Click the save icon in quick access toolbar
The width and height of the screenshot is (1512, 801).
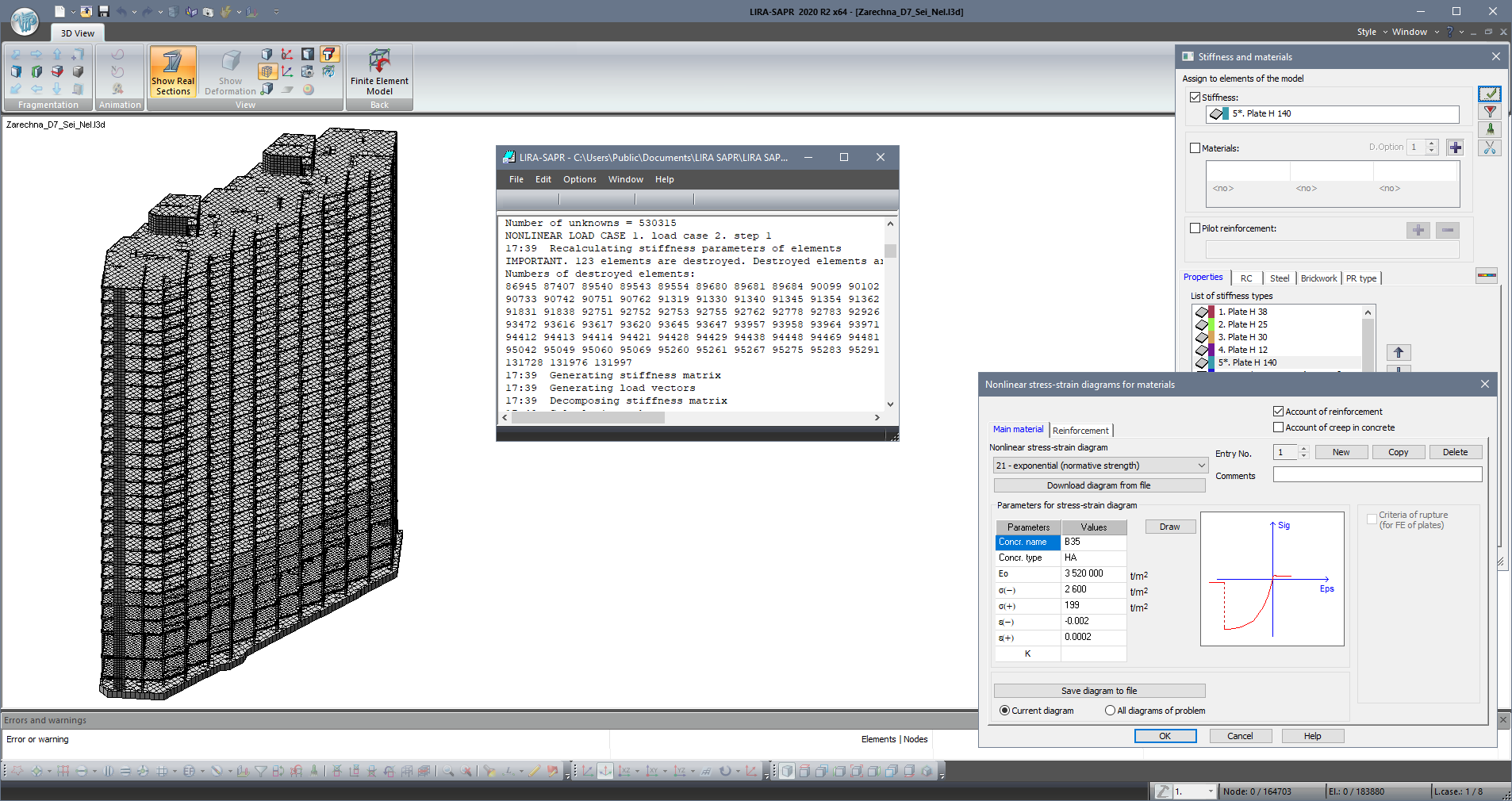(104, 12)
